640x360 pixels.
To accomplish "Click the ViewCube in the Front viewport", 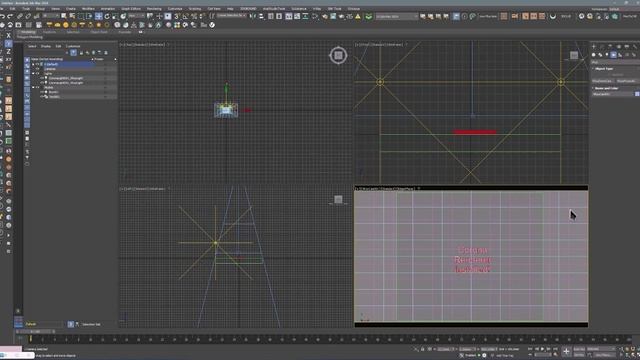I will [574, 55].
